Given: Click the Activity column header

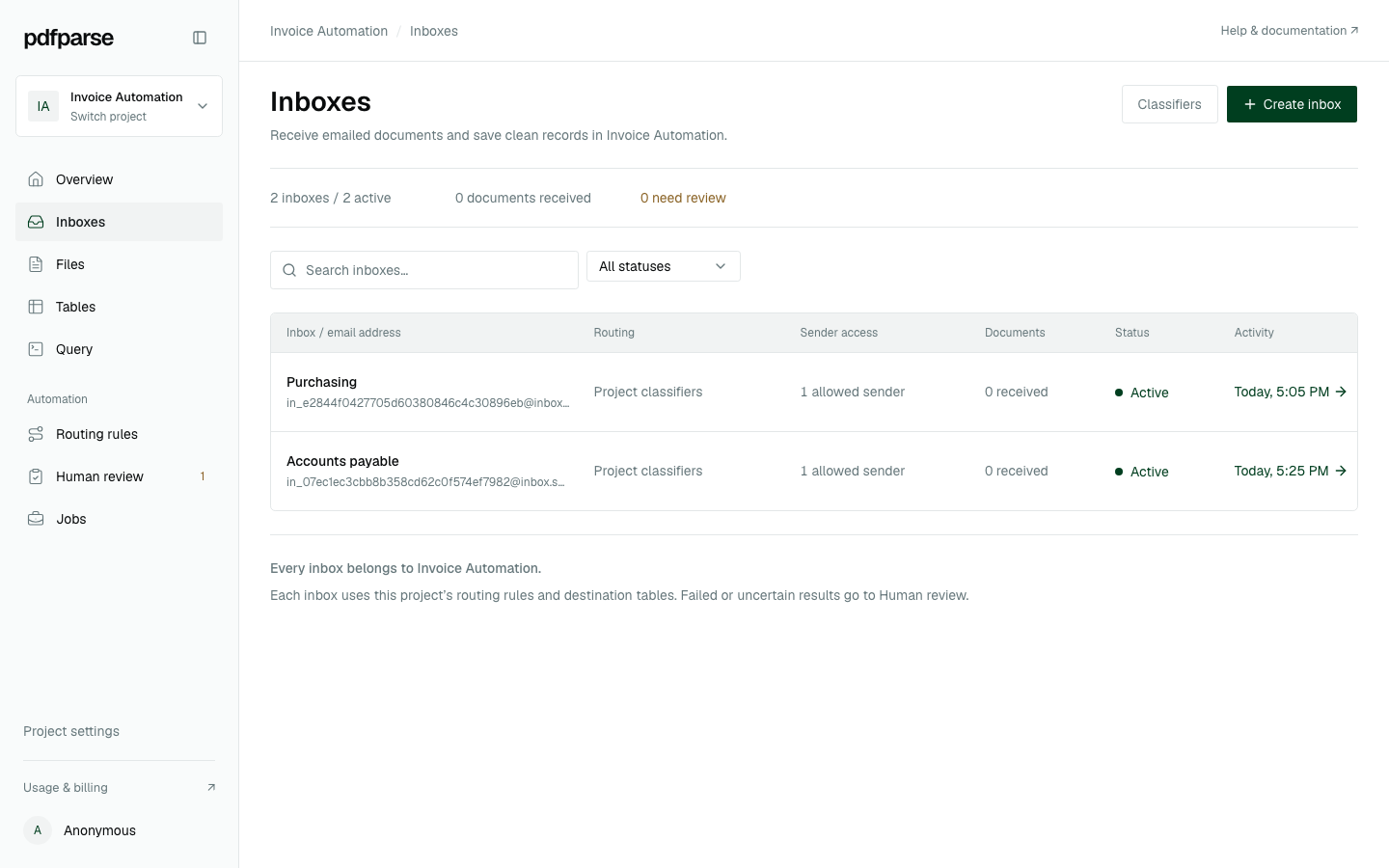Looking at the screenshot, I should click(1254, 333).
